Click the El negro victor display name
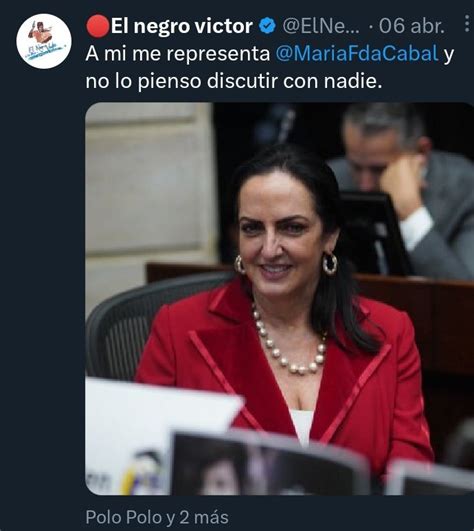474x531 pixels. (x=182, y=26)
